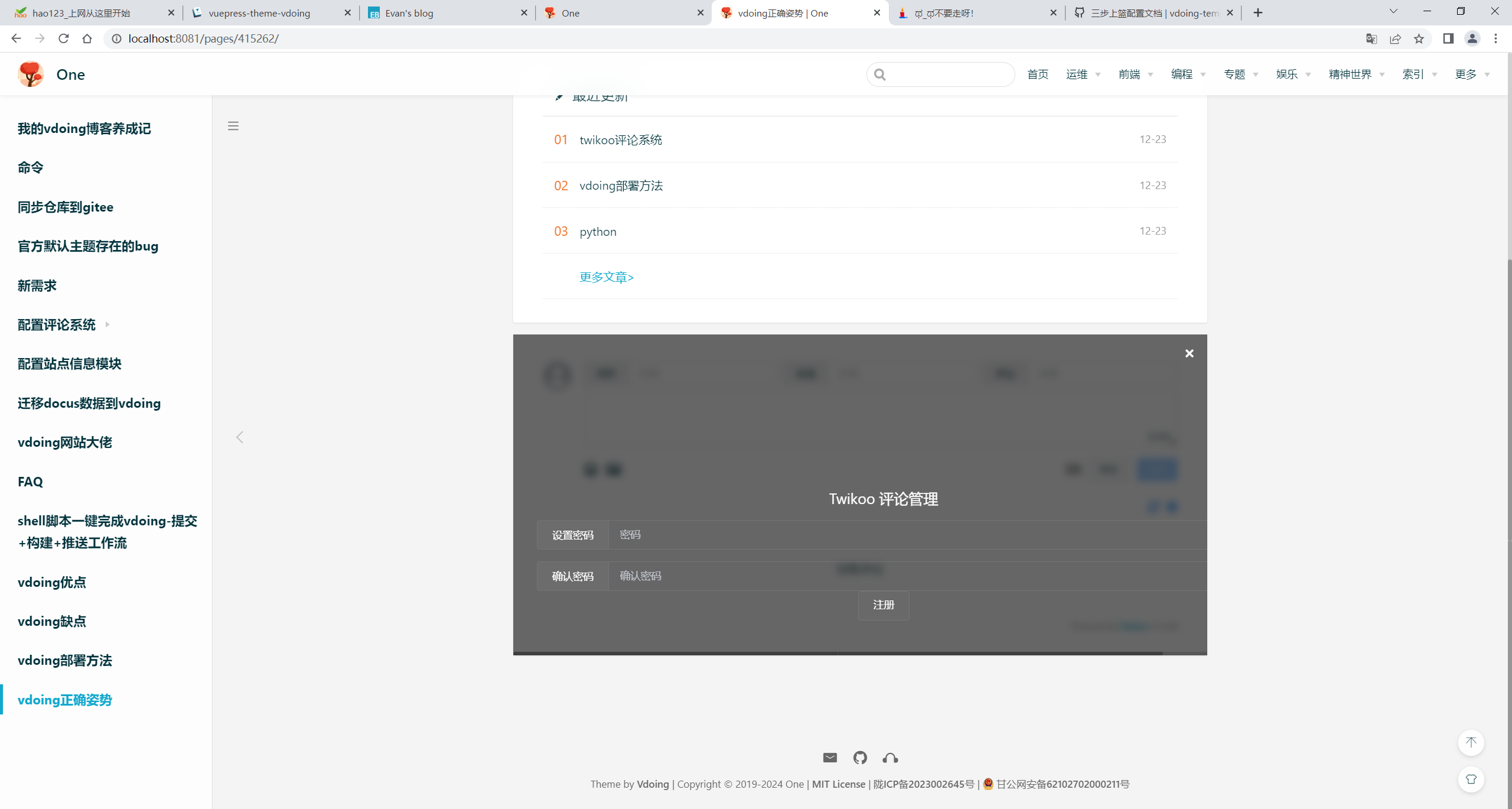The width and height of the screenshot is (1512, 809).
Task: Open FAQ in sidebar
Action: [x=30, y=482]
